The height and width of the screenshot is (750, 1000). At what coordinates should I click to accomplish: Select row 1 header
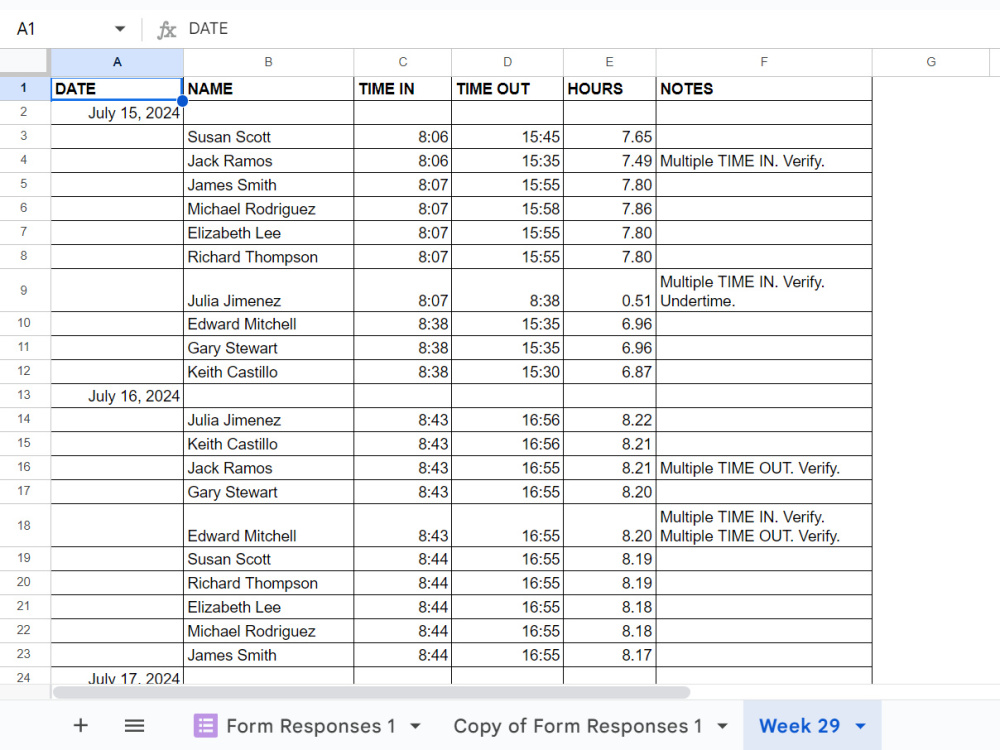click(x=24, y=88)
